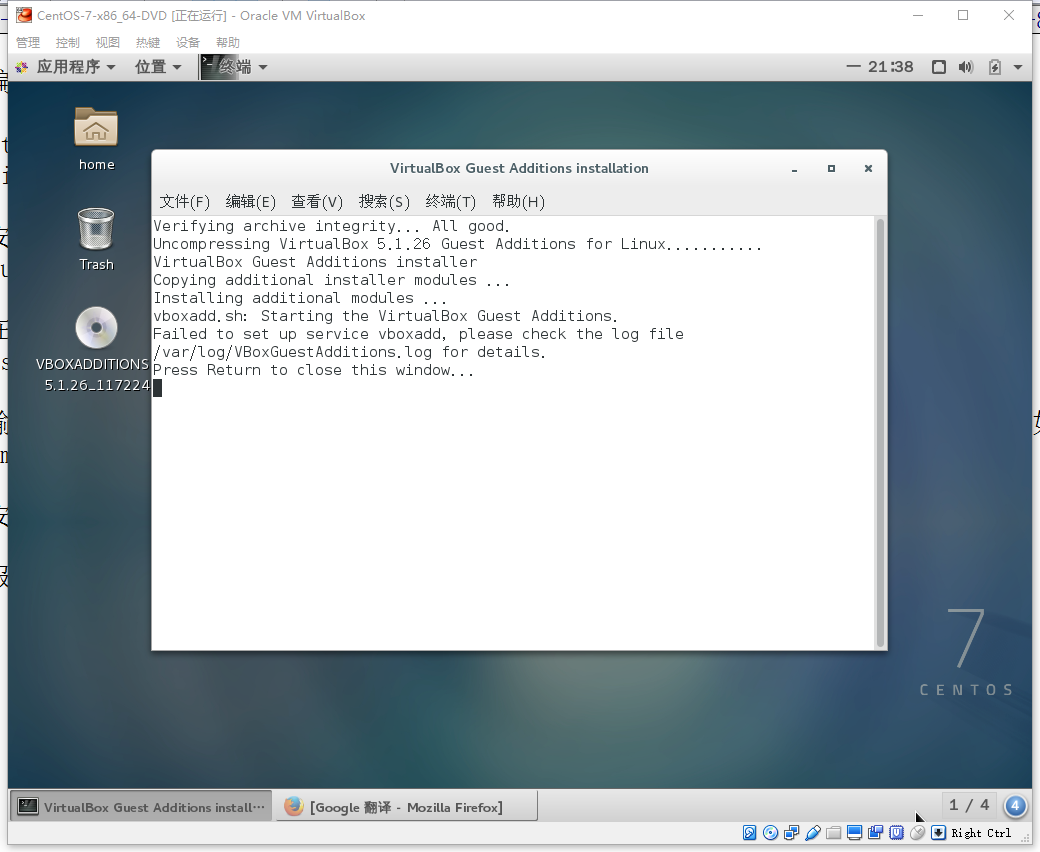Open network adapter indicator in status bar
The height and width of the screenshot is (852, 1040).
point(791,833)
